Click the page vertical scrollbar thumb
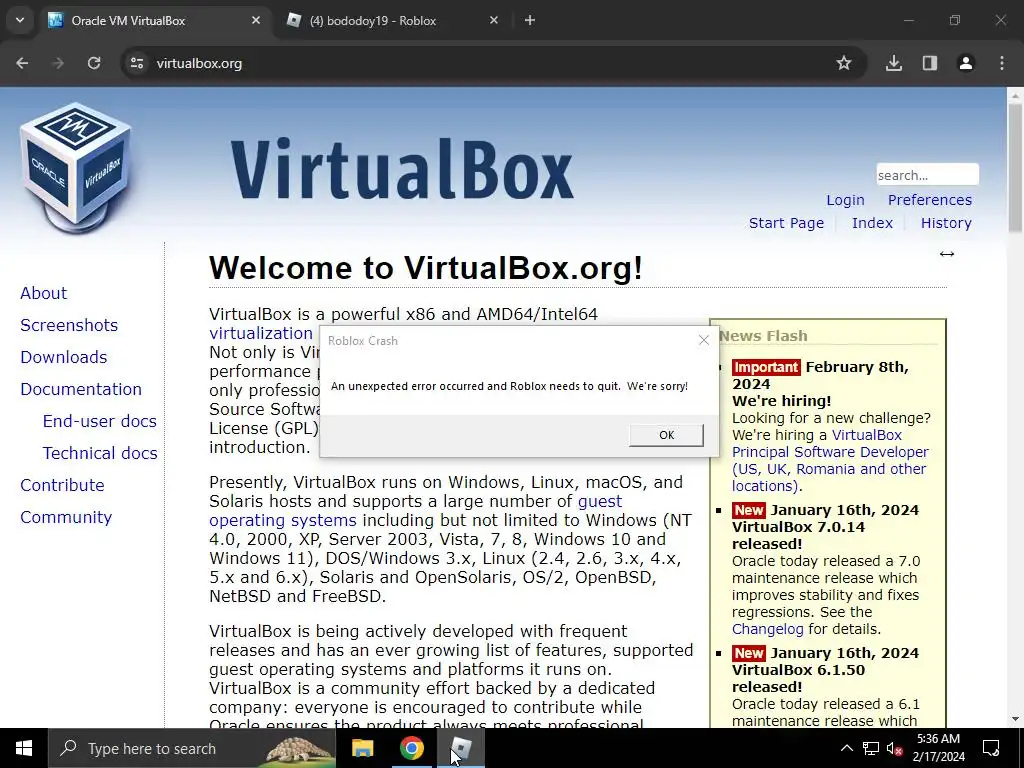The height and width of the screenshot is (768, 1024). [1015, 167]
